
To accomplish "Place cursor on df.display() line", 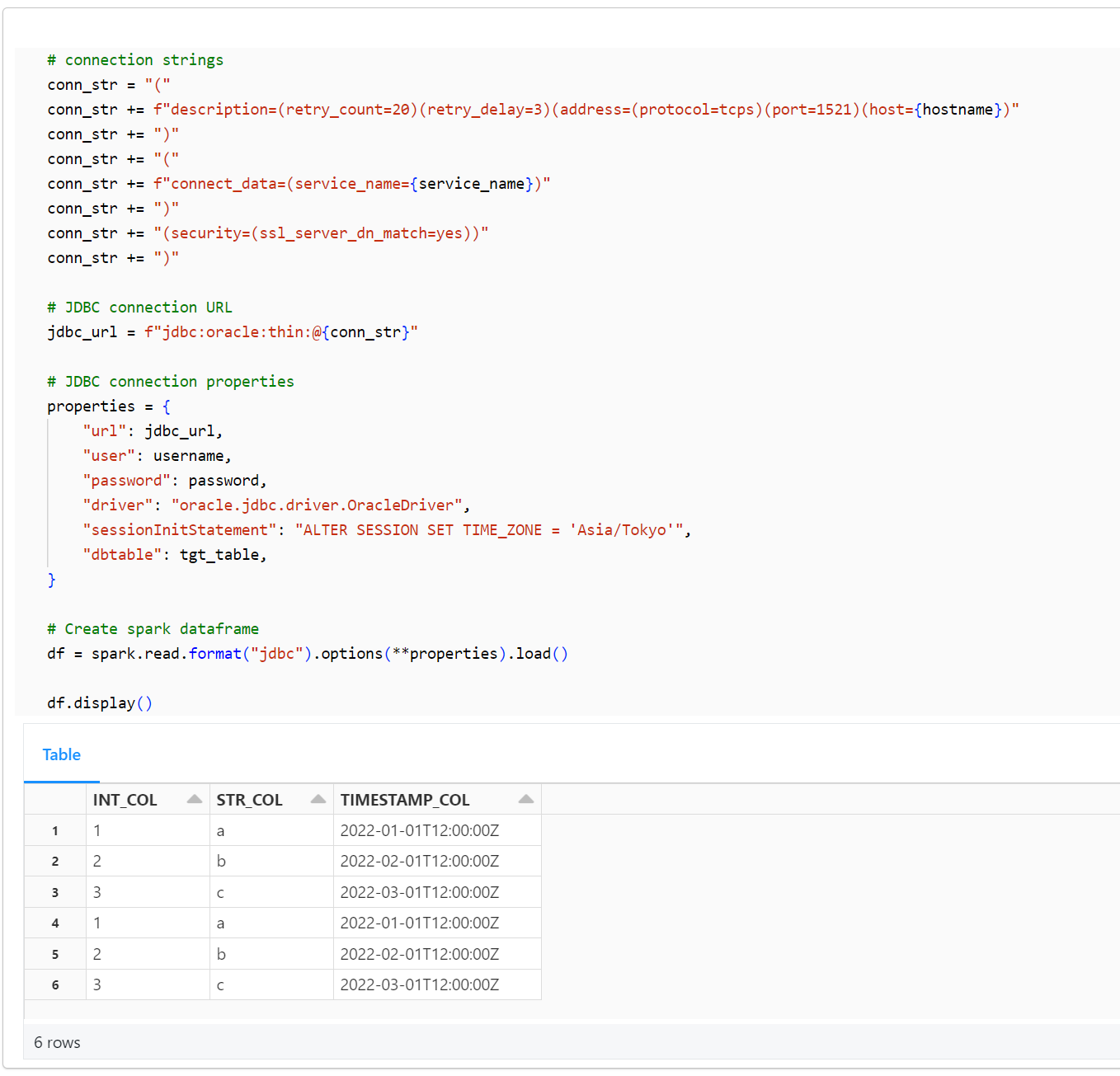I will pyautogui.click(x=100, y=703).
